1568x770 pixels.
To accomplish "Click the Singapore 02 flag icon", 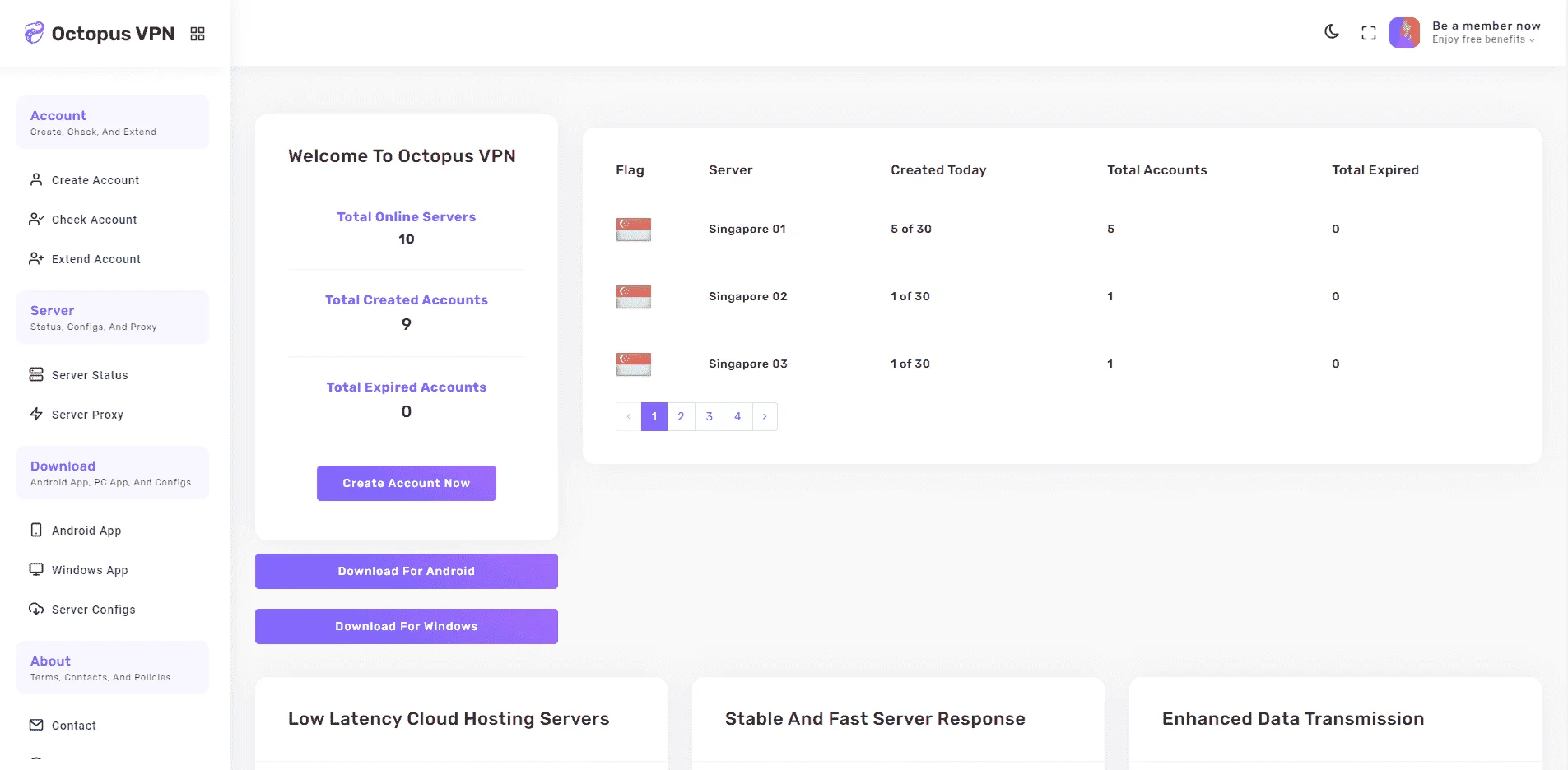I will [x=634, y=297].
